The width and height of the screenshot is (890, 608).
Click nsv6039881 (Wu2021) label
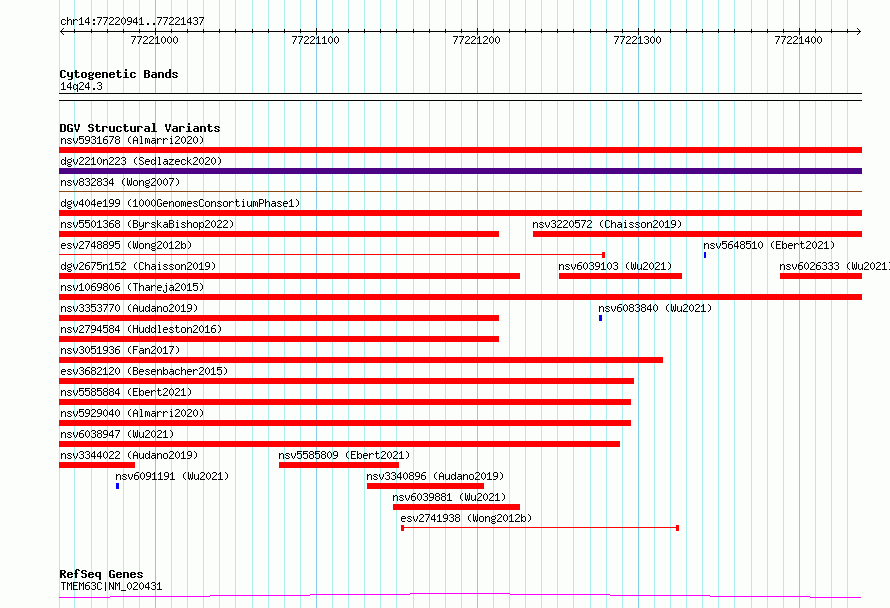449,497
